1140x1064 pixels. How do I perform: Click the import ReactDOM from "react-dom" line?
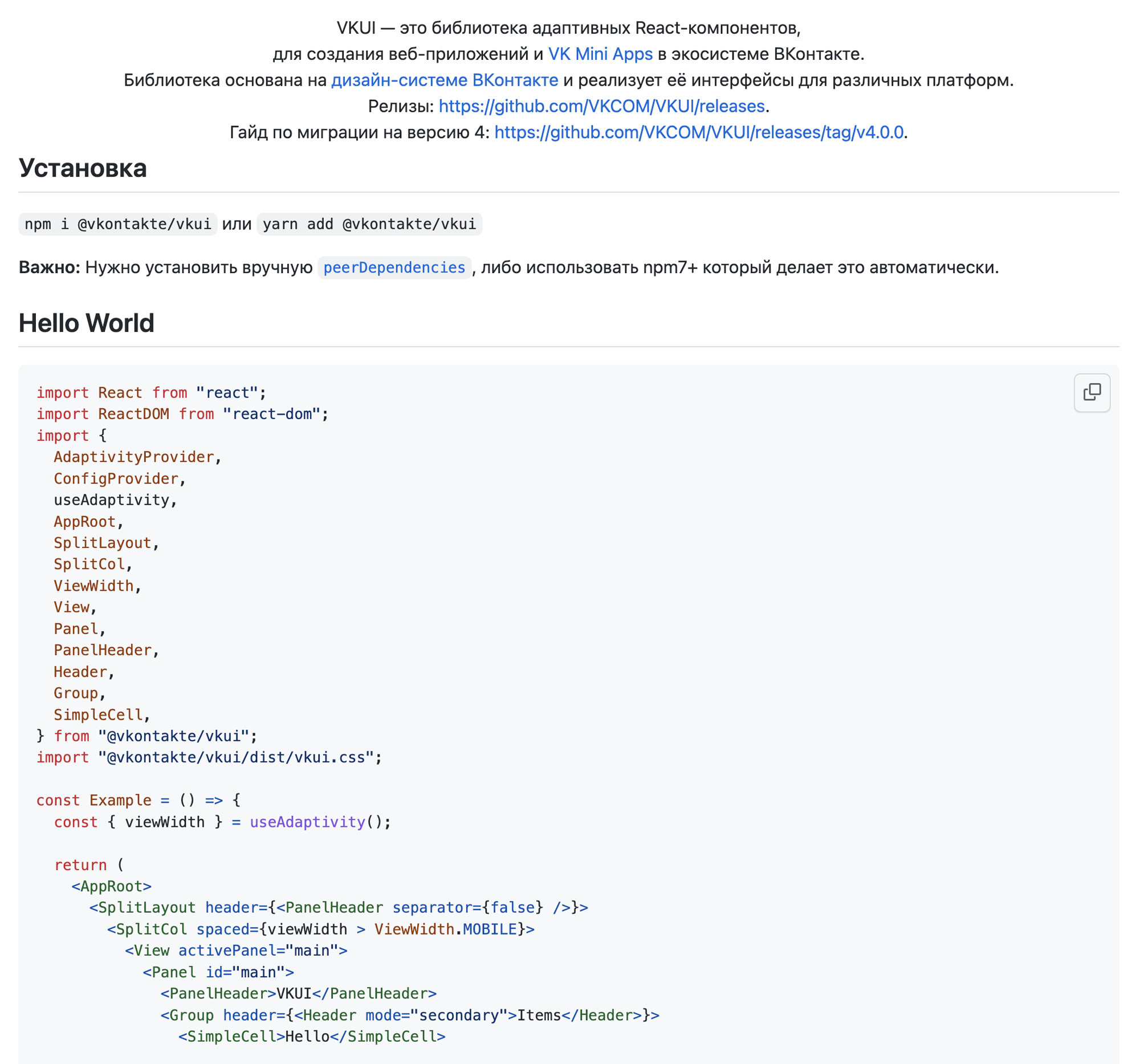point(182,414)
